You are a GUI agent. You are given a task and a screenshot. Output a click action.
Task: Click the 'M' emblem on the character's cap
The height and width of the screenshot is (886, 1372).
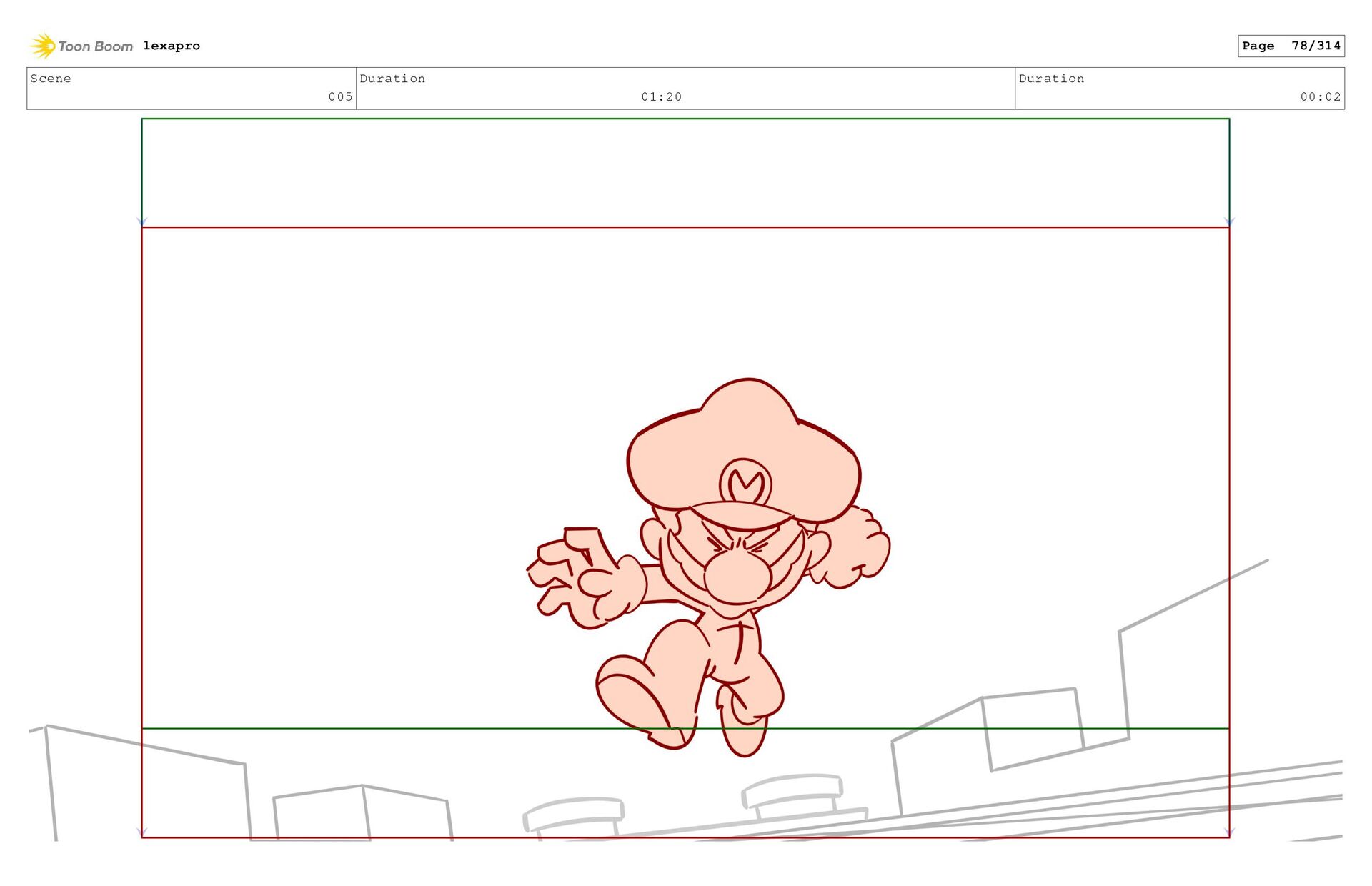click(746, 483)
